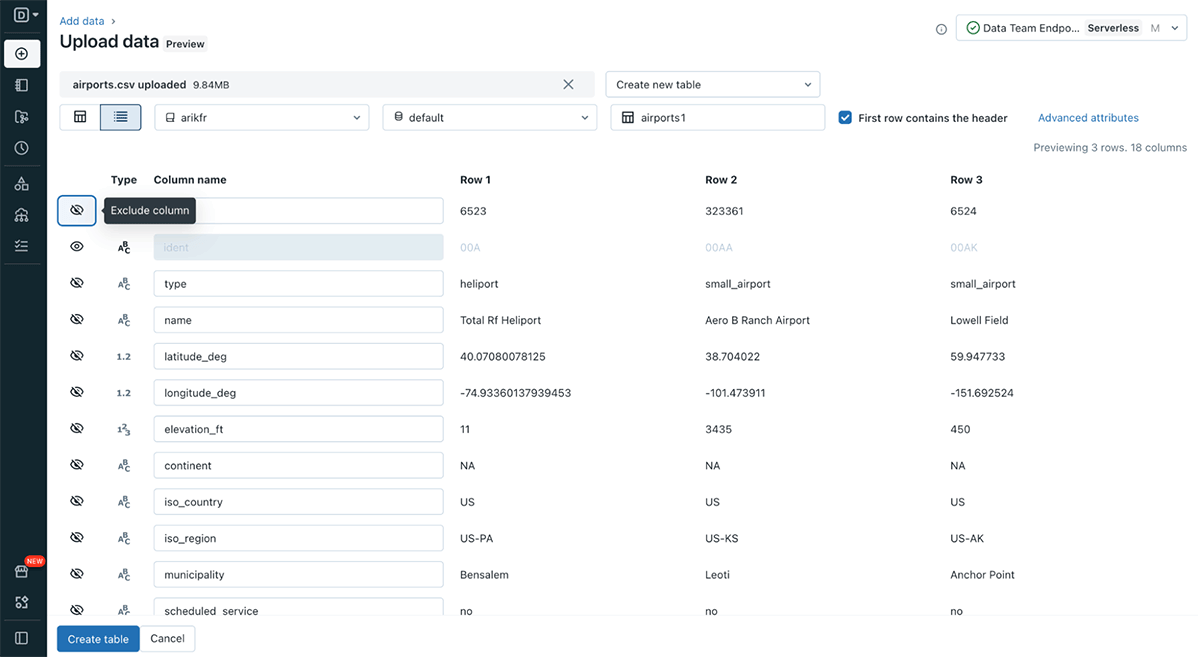
Task: Switch to table grid preview view
Action: 80,117
